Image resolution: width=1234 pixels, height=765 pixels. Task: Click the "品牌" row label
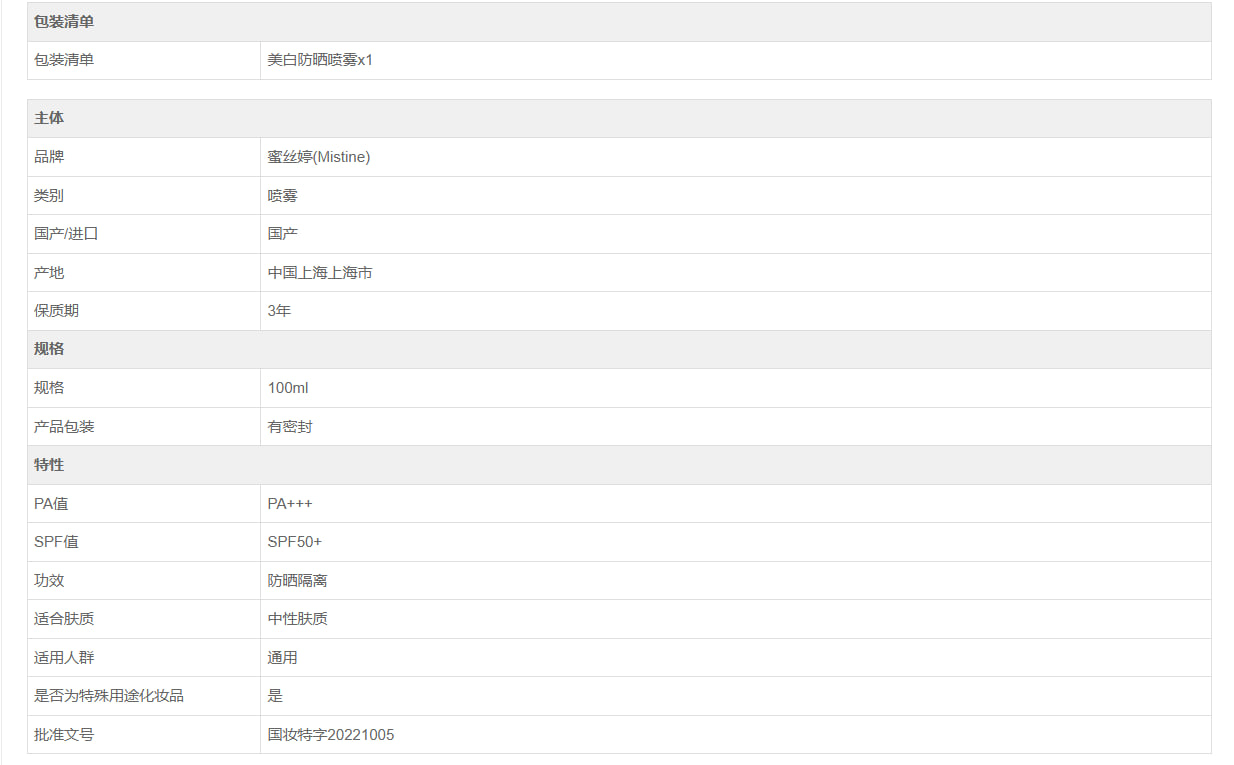coord(49,157)
